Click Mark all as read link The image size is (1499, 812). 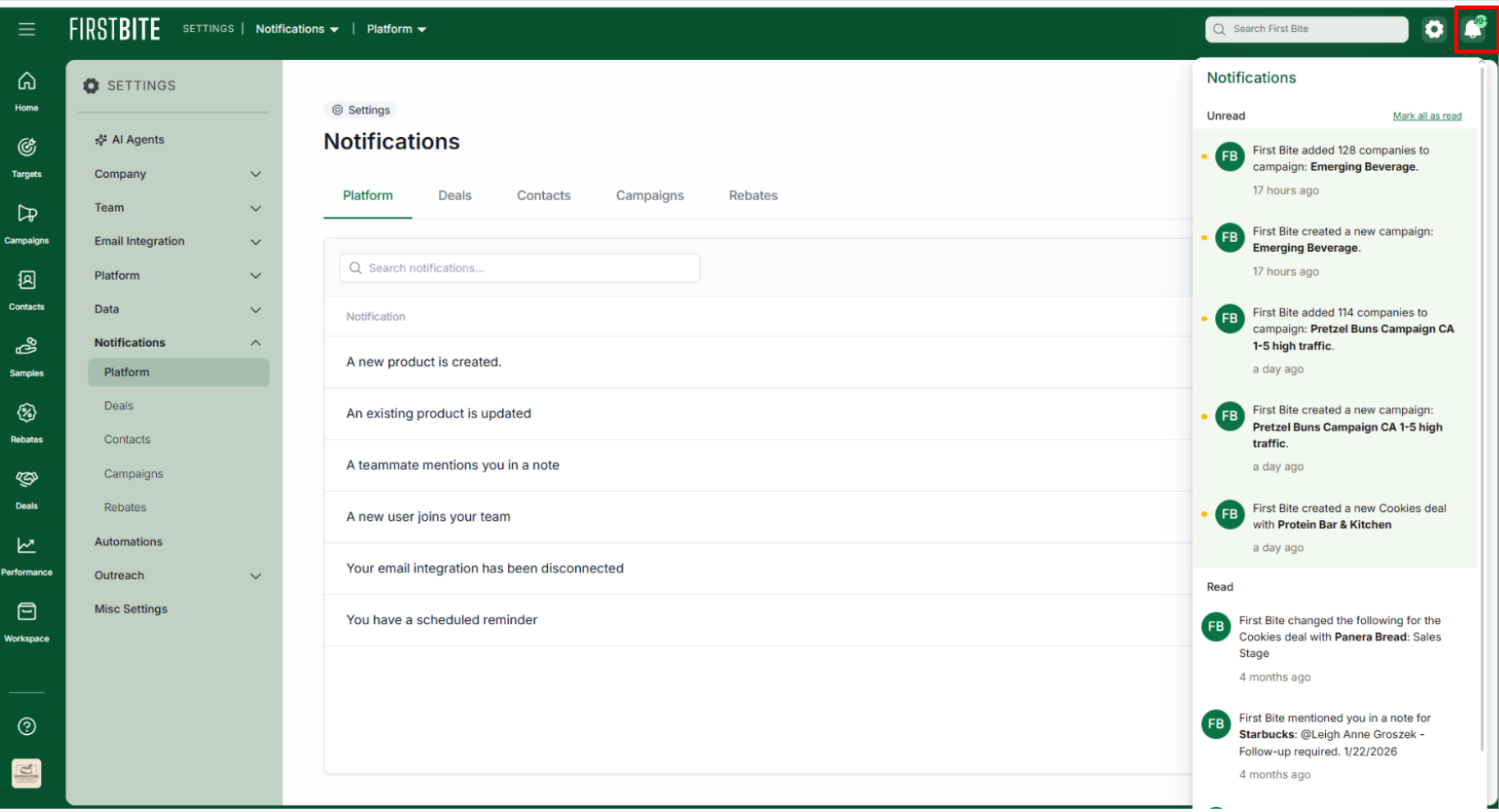click(1427, 116)
